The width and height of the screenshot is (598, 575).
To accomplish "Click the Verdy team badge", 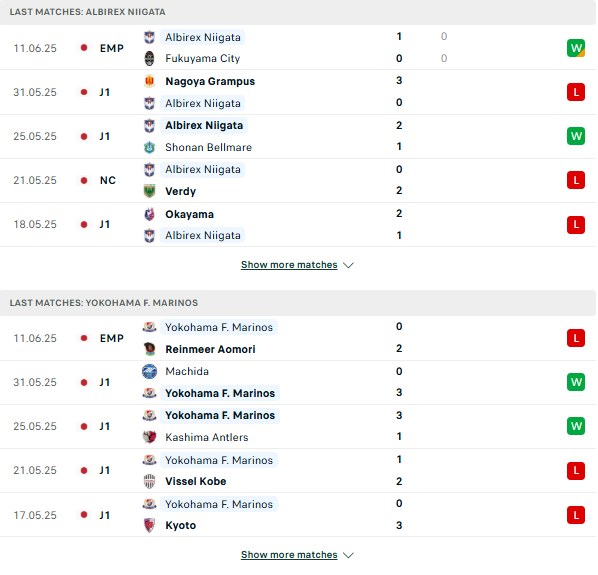I will click(150, 191).
